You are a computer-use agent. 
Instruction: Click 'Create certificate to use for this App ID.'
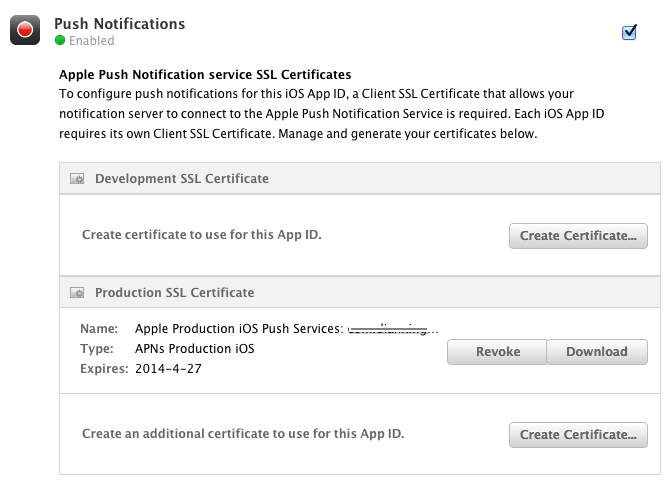pos(202,235)
